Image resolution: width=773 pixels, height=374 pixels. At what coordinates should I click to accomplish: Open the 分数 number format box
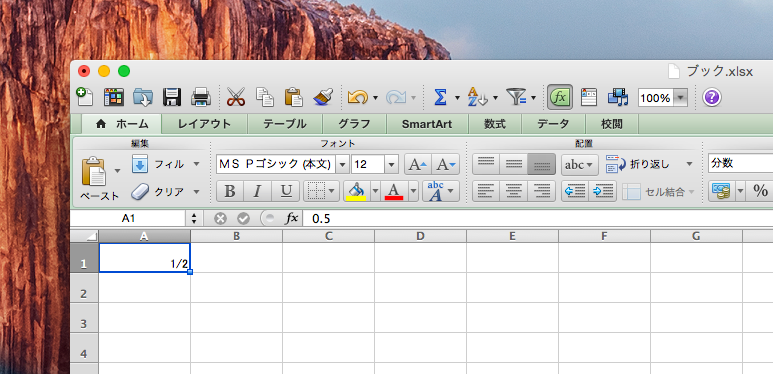tap(740, 164)
